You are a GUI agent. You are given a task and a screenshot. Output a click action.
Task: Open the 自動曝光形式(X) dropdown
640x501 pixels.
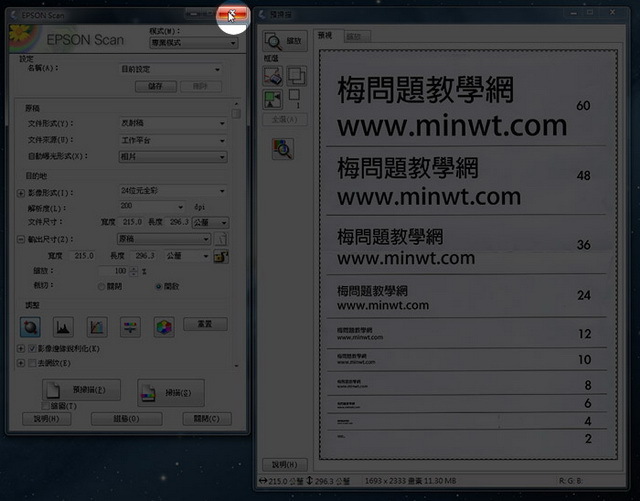pyautogui.click(x=173, y=156)
